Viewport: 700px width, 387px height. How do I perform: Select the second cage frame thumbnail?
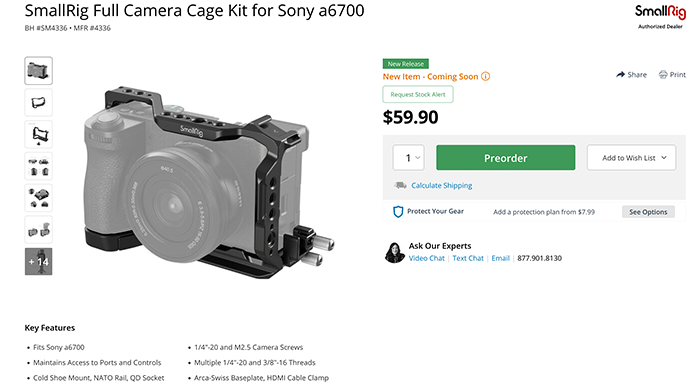pos(38,103)
